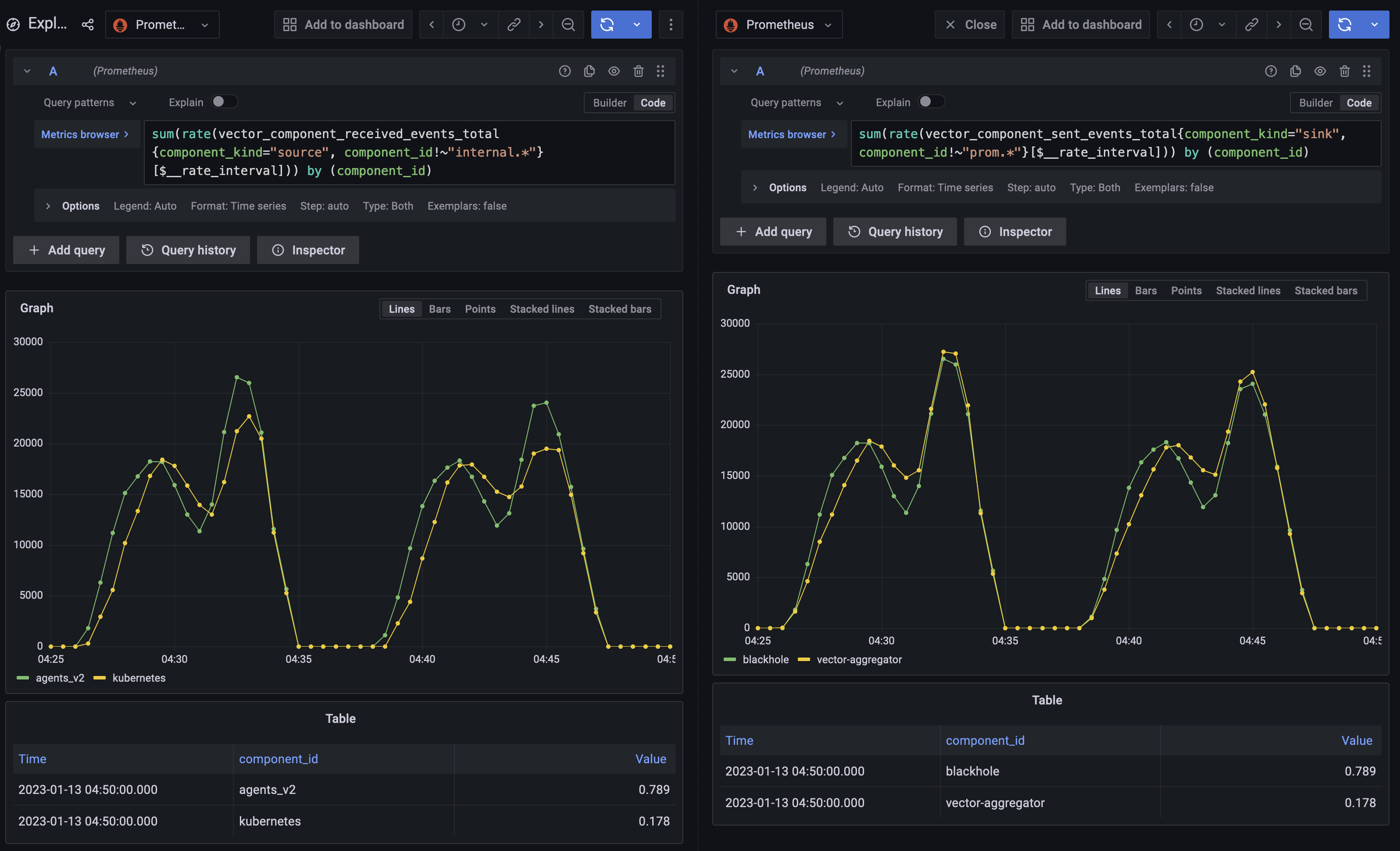Delete query A with the trash icon
This screenshot has width=1400, height=851.
point(638,71)
